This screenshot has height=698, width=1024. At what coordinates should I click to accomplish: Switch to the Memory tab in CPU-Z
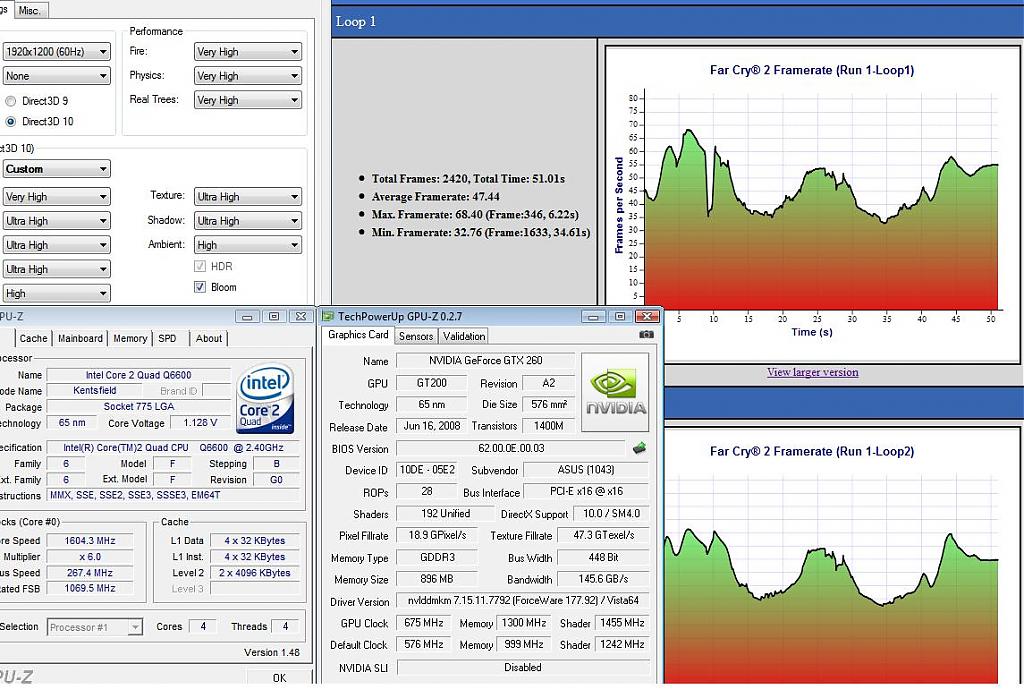click(x=130, y=338)
